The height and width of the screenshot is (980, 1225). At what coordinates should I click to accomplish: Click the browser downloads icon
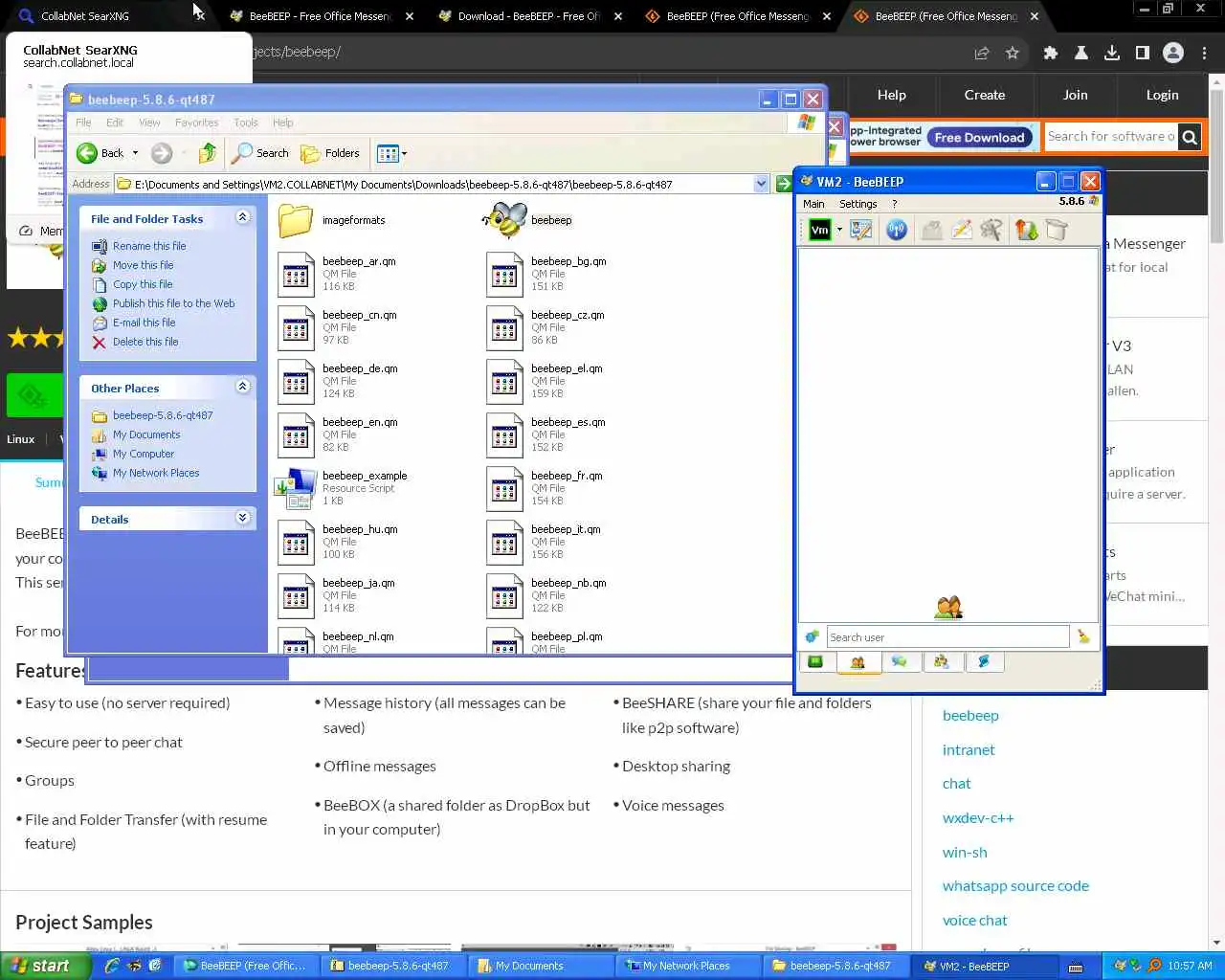pos(1112,54)
